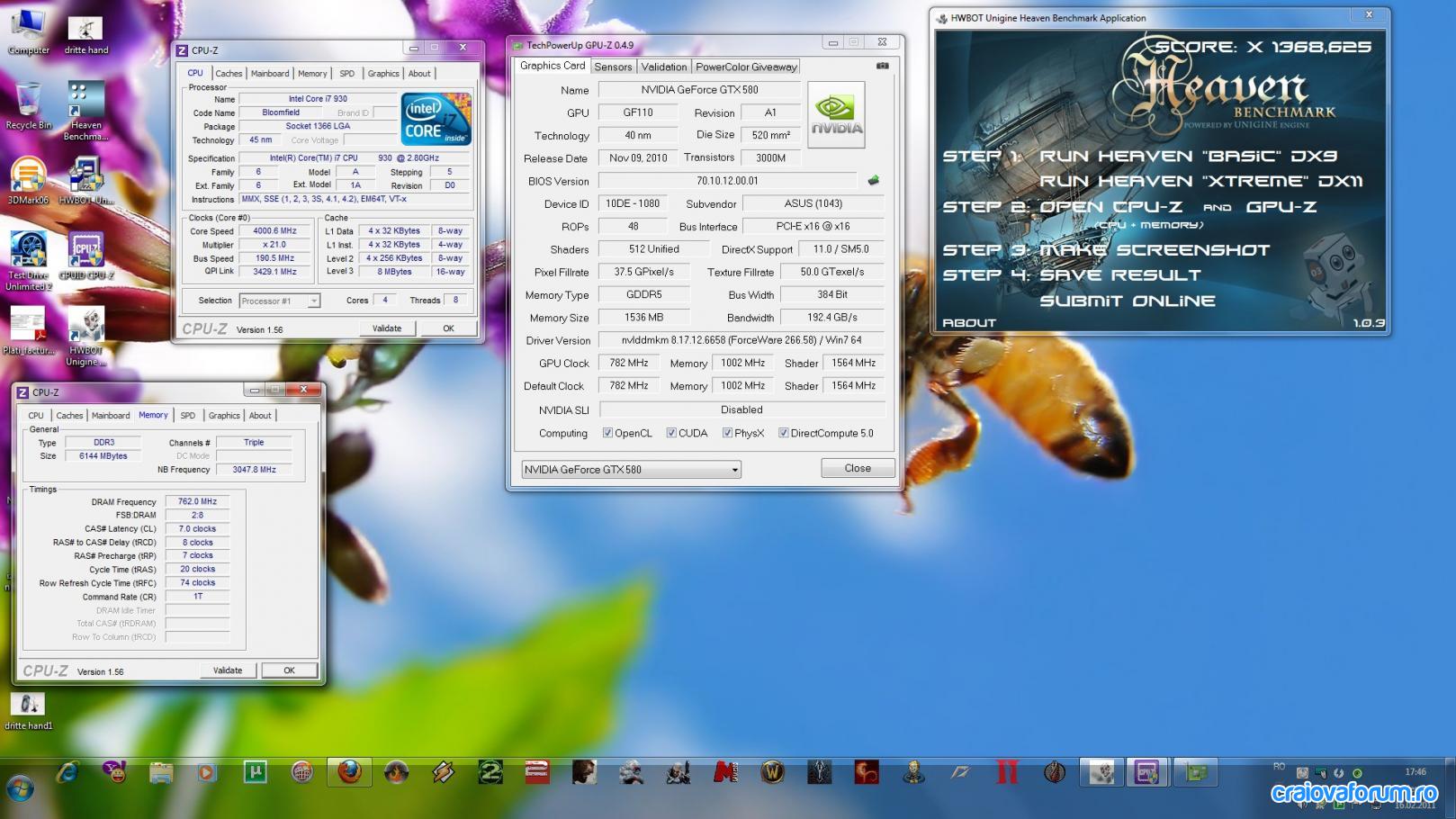This screenshot has width=1456, height=819.
Task: Switch to Graphics tab in memory CPU-Z
Action: point(224,416)
